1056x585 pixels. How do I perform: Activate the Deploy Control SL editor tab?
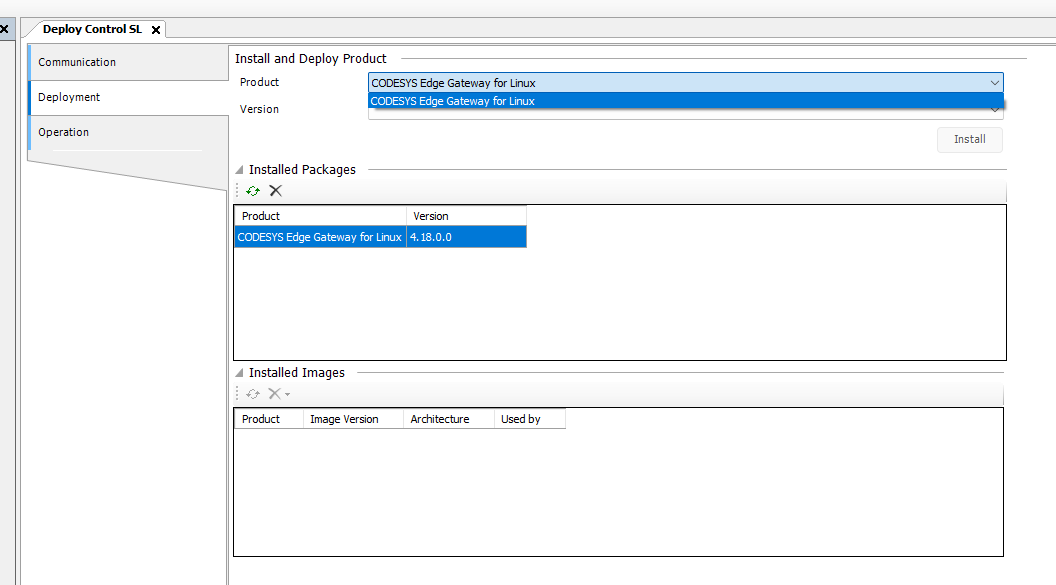(92, 30)
